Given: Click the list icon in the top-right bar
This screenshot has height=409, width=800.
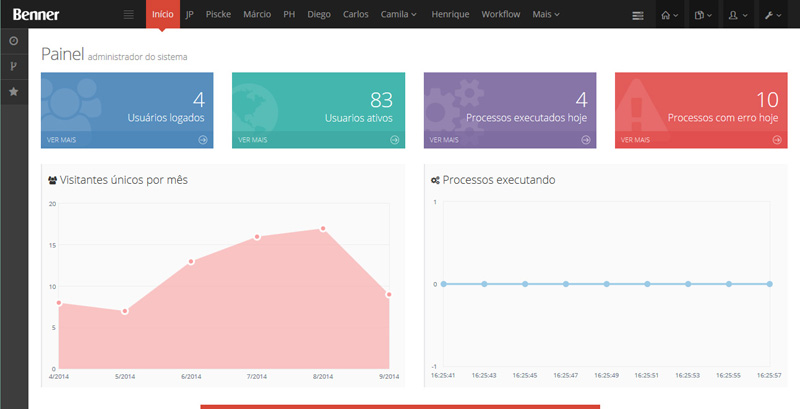Looking at the screenshot, I should pyautogui.click(x=639, y=15).
